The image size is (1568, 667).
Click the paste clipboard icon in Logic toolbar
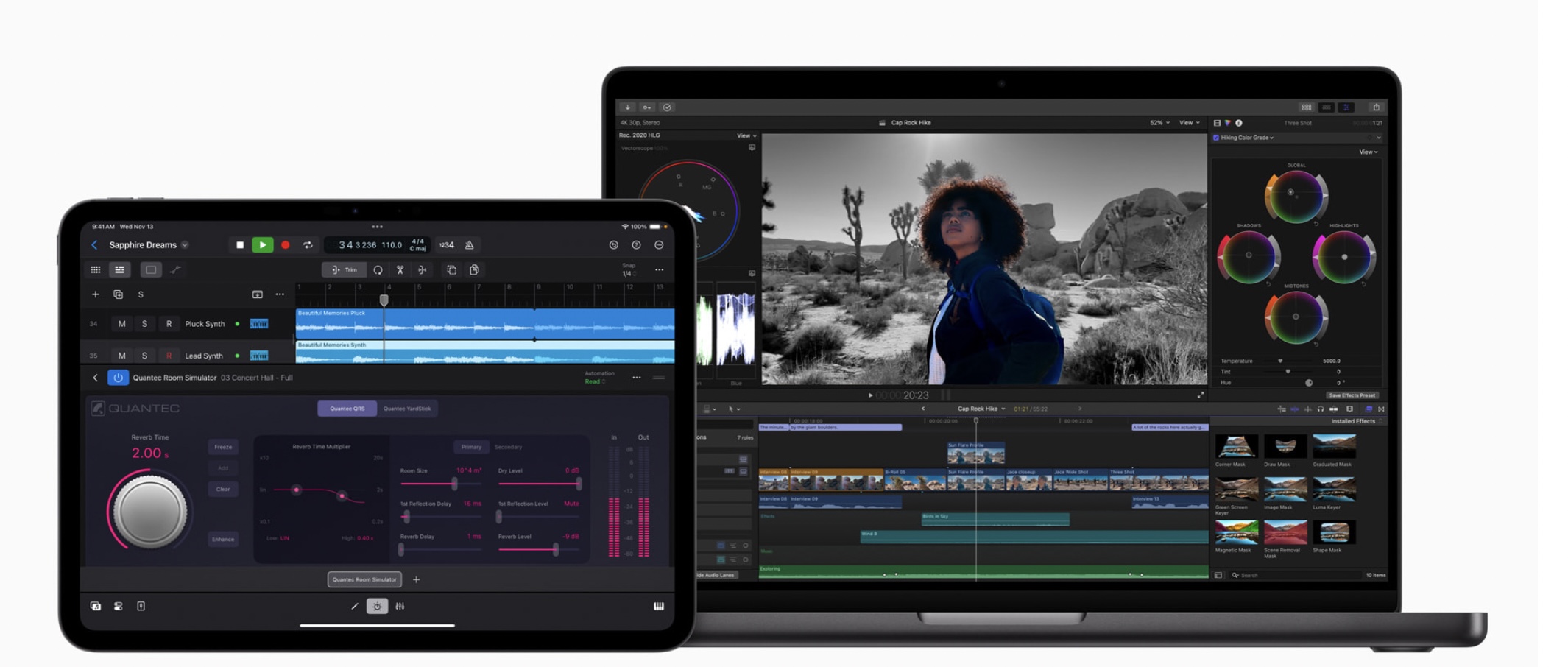pos(475,270)
